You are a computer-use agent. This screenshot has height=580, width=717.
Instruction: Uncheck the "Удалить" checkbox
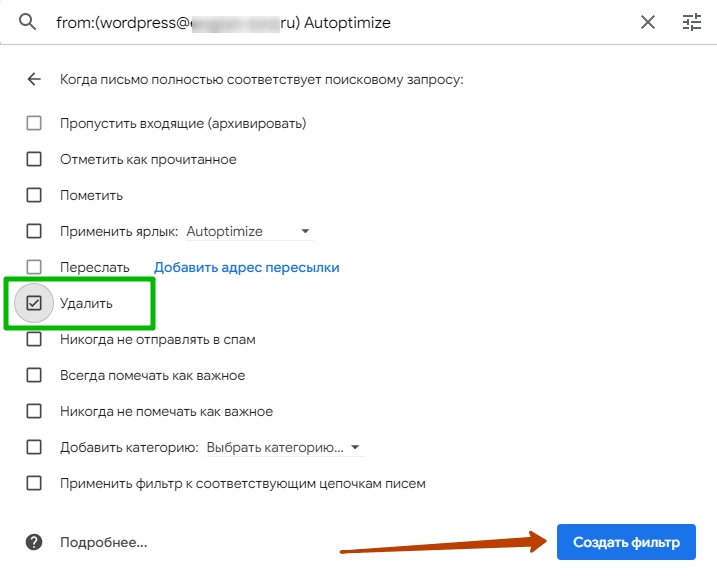point(34,303)
